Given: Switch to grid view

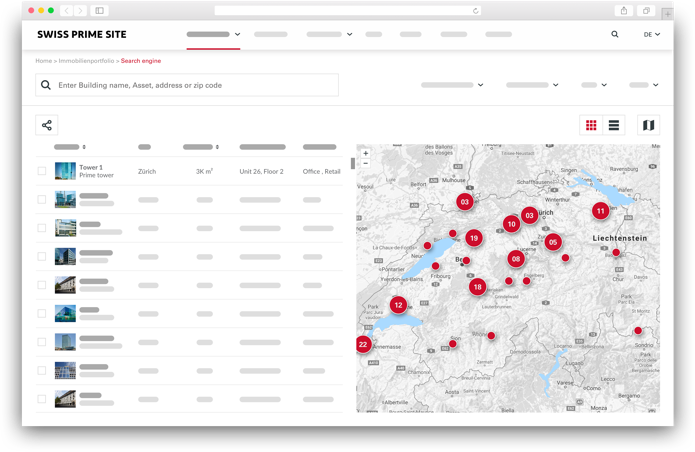Looking at the screenshot, I should [591, 125].
